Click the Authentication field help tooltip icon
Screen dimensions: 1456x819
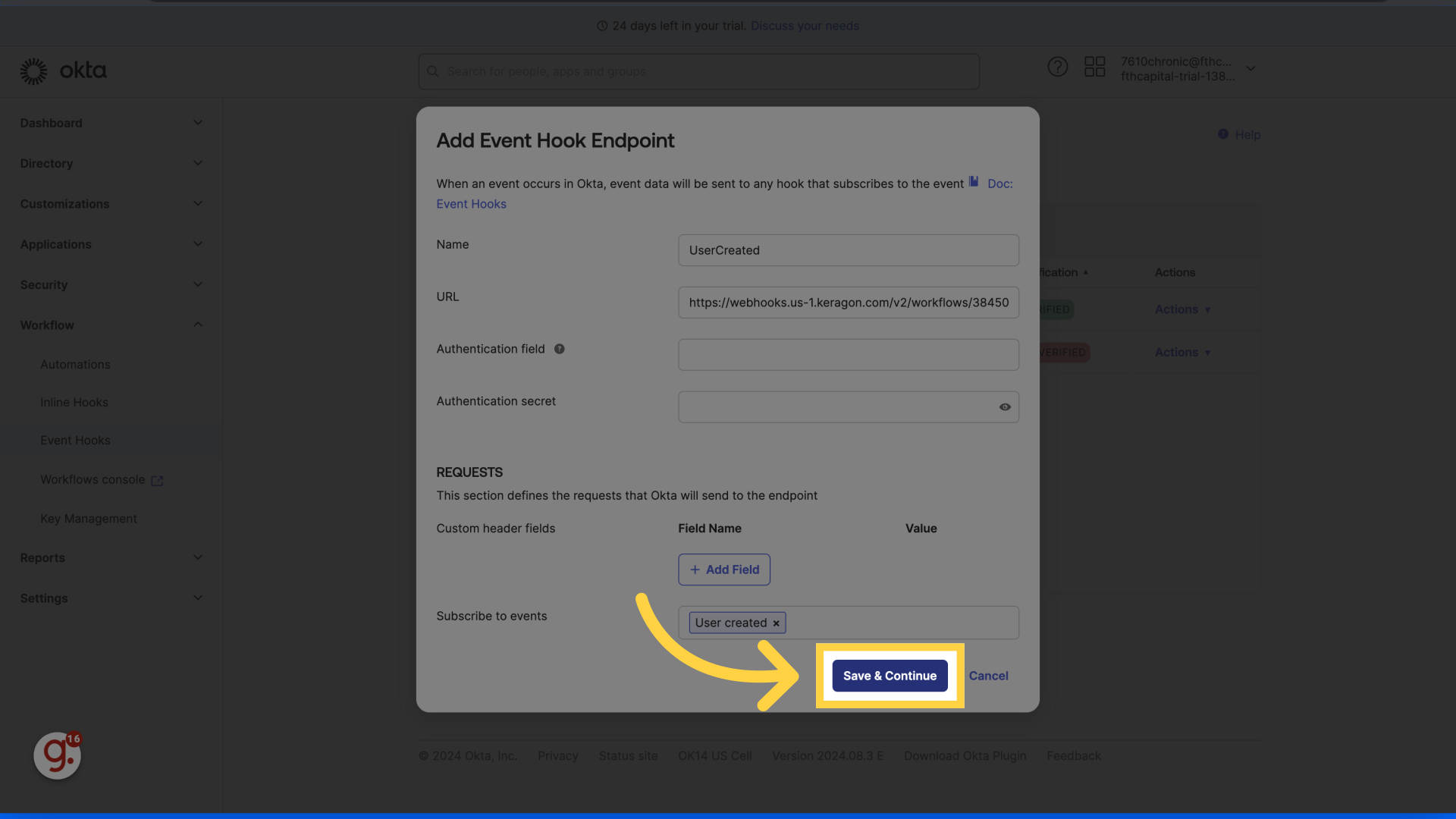click(559, 349)
